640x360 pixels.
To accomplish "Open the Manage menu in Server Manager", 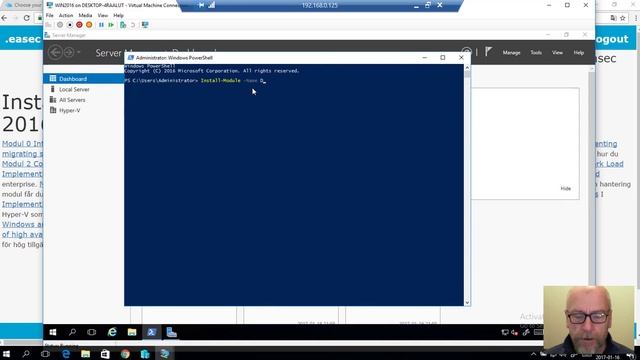I will (511, 53).
